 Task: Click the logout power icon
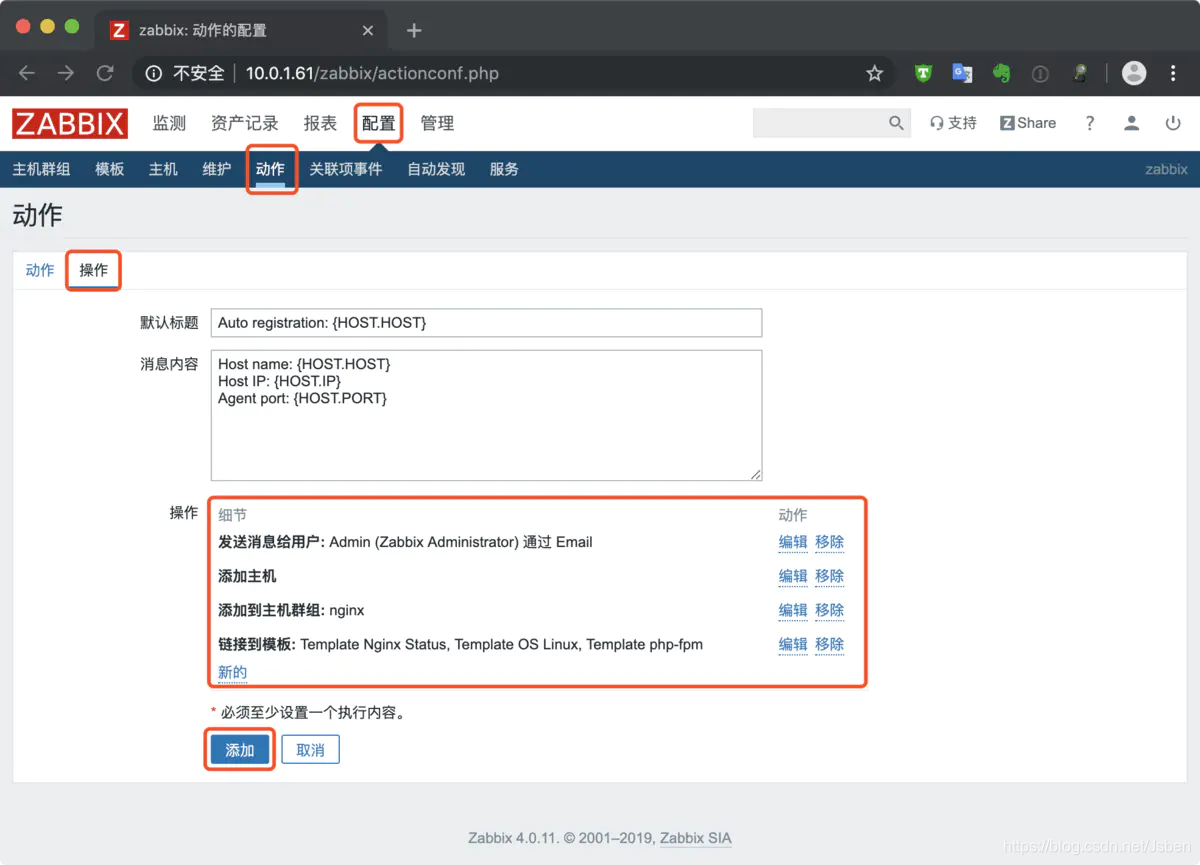click(1173, 123)
